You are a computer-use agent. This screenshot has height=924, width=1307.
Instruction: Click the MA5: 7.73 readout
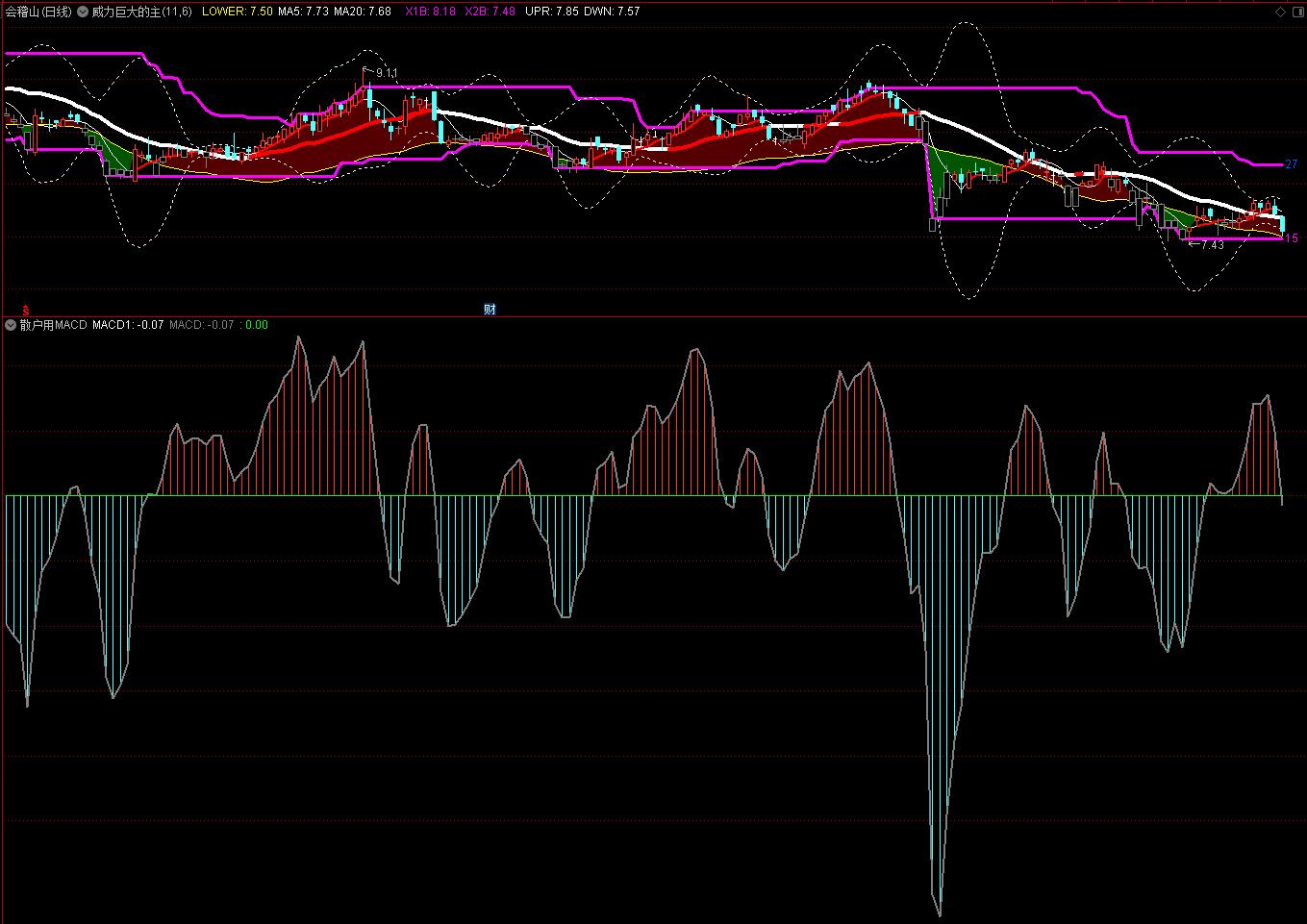[303, 12]
